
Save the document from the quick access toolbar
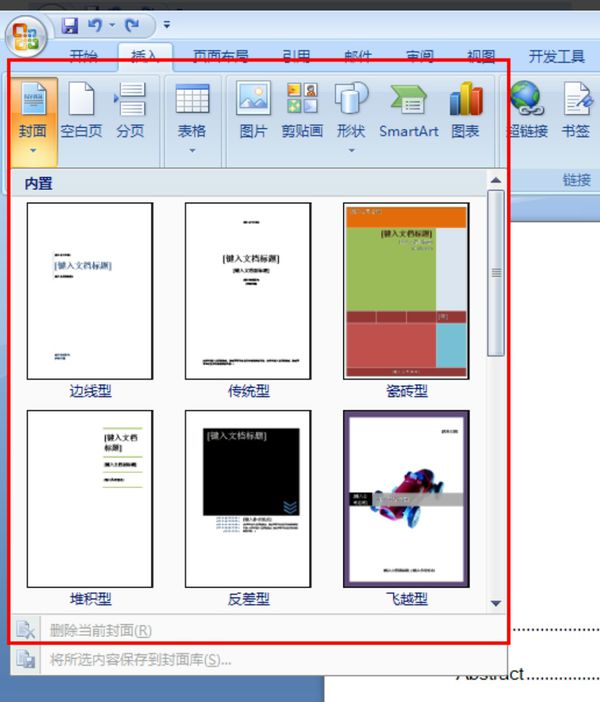tap(70, 25)
